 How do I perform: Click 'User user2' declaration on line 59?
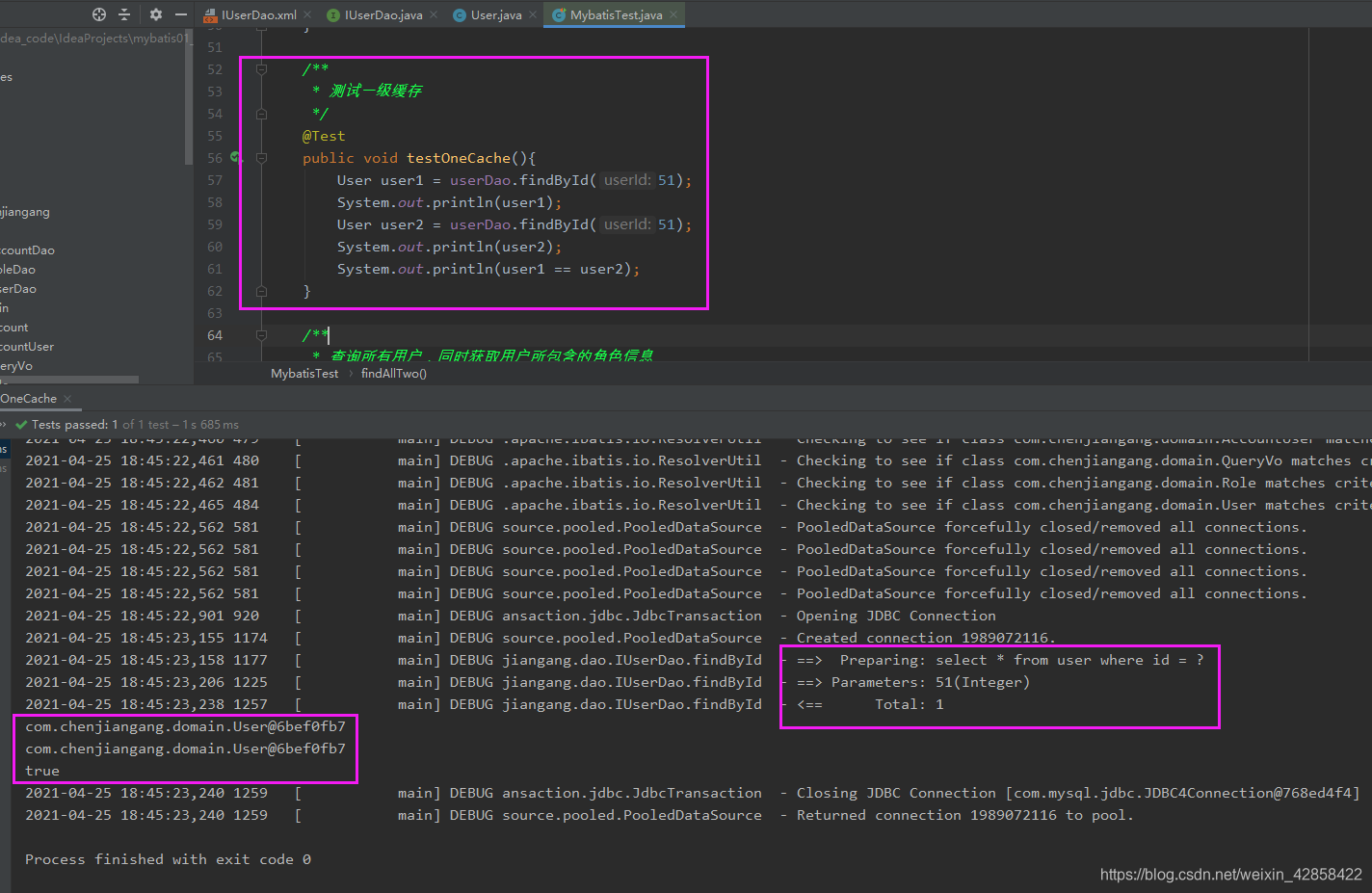[381, 224]
